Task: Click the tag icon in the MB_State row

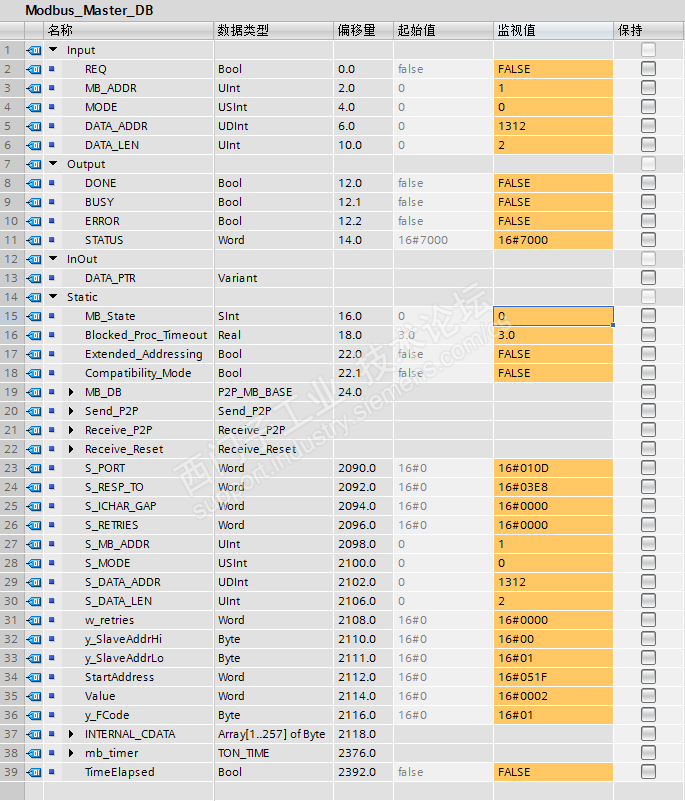Action: click(34, 316)
